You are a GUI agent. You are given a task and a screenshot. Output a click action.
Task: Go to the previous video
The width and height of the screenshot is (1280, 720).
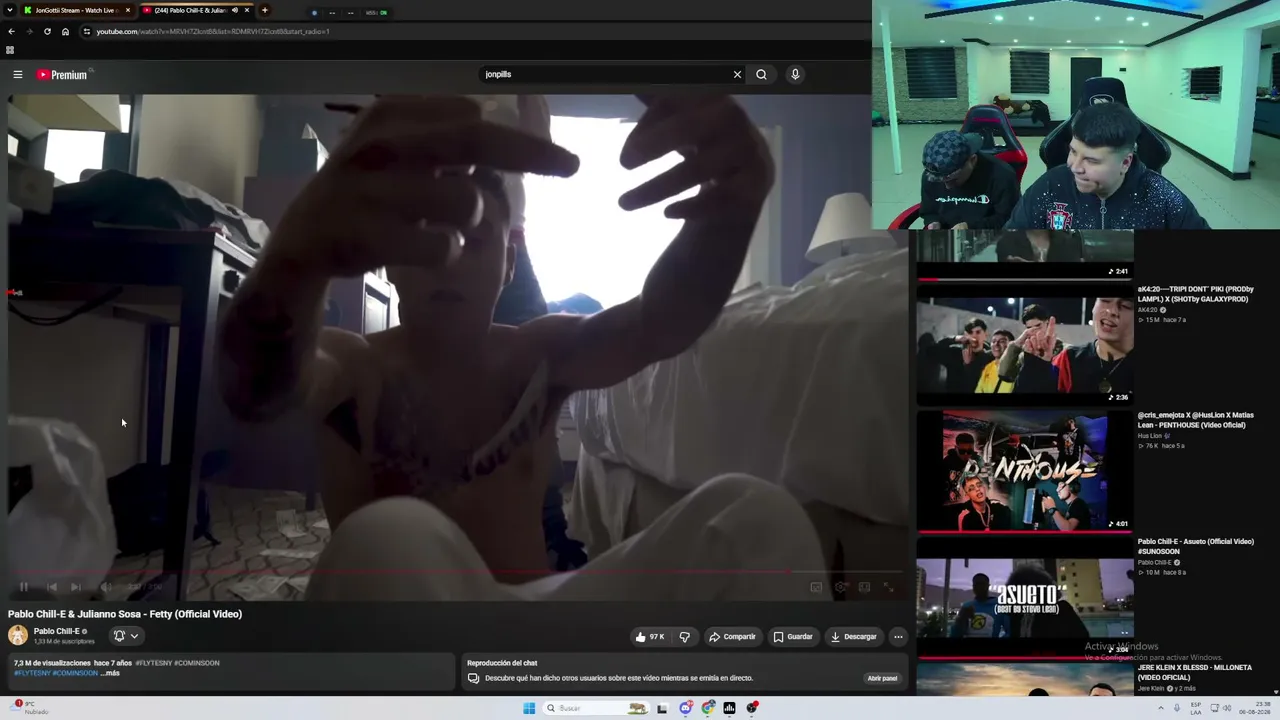tap(51, 587)
